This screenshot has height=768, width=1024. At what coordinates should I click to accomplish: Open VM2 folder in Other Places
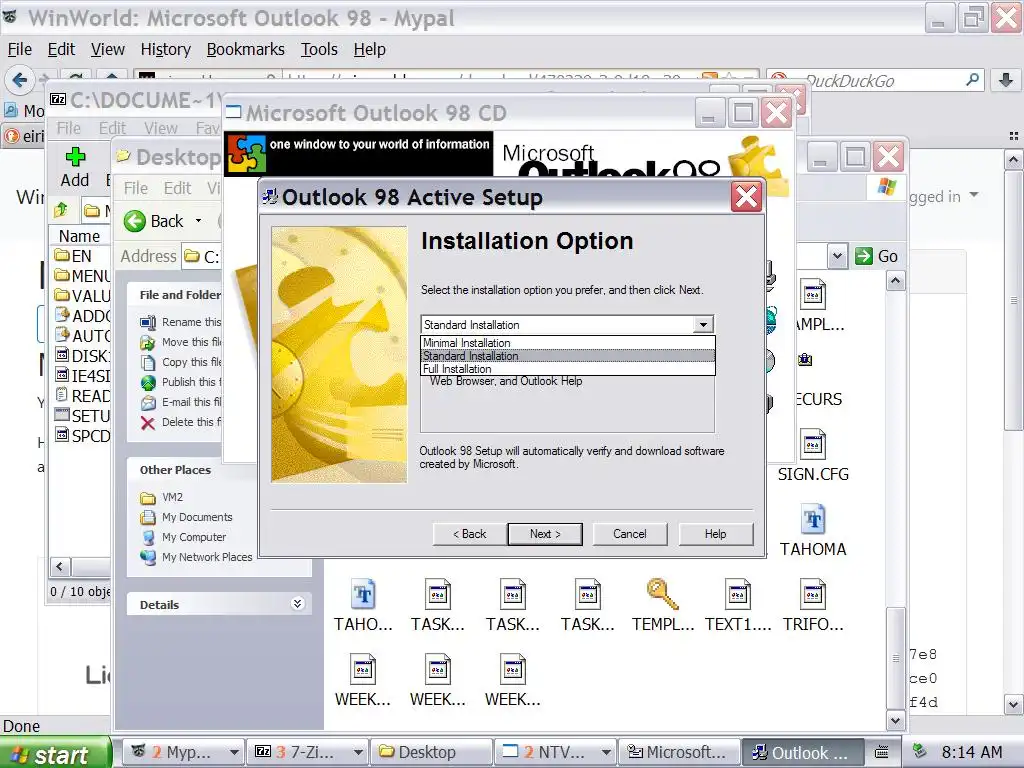point(162,497)
